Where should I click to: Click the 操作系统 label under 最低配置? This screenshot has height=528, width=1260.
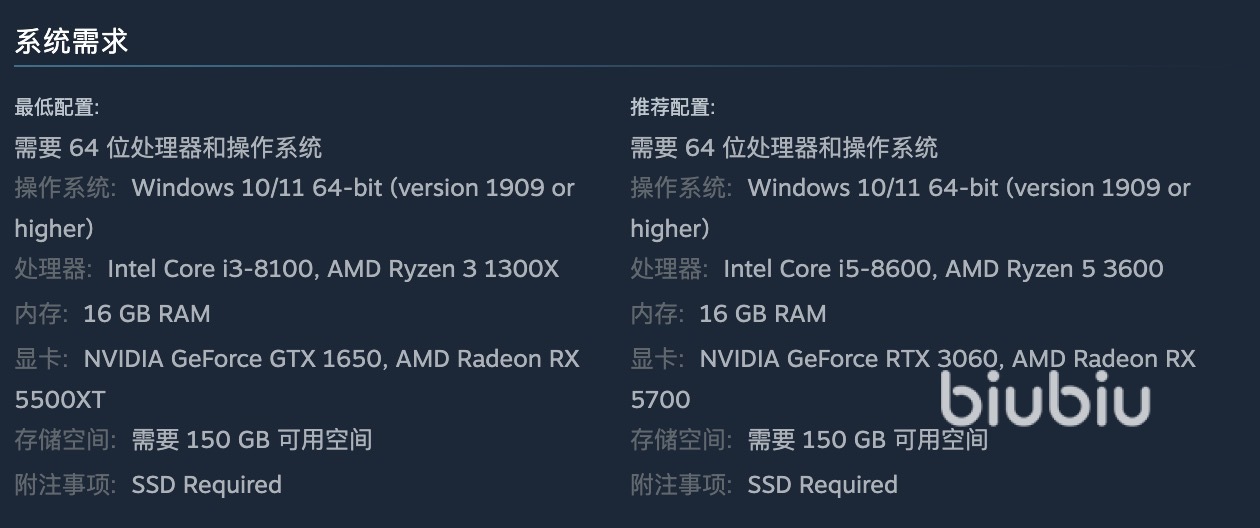tap(65, 188)
